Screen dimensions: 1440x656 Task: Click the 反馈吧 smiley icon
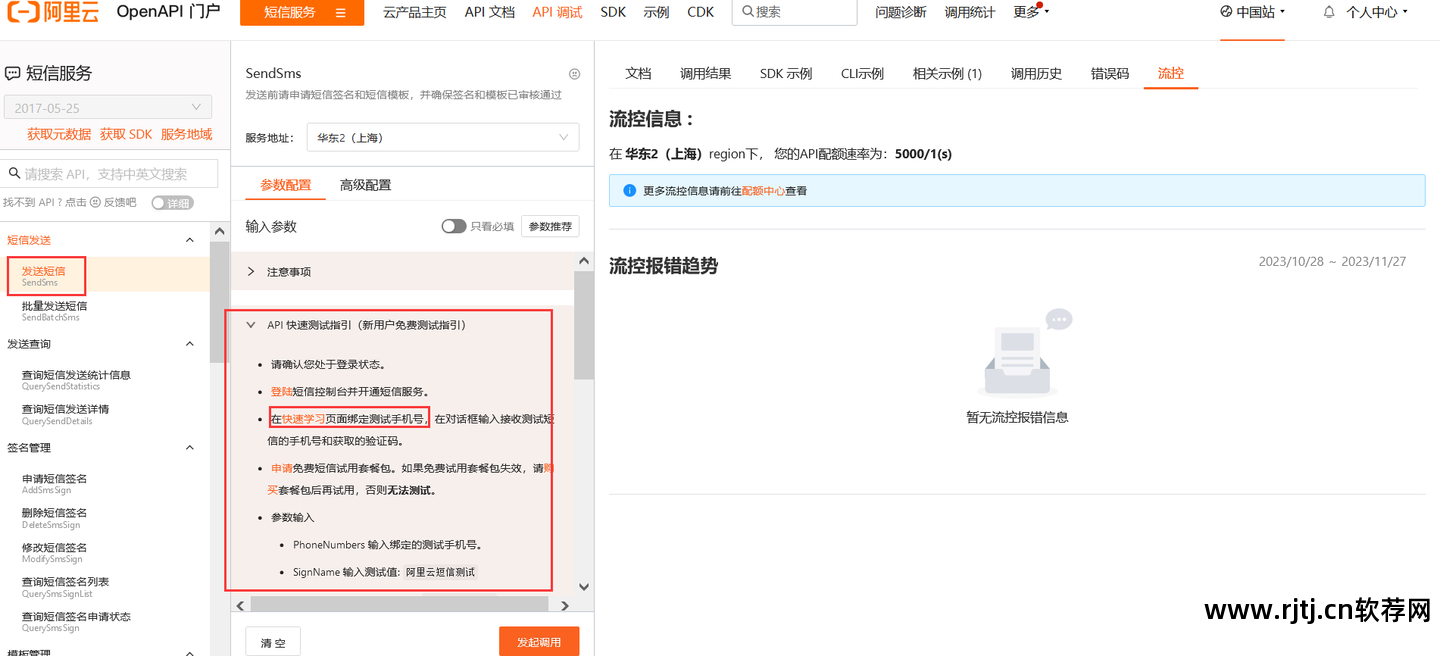coord(96,202)
